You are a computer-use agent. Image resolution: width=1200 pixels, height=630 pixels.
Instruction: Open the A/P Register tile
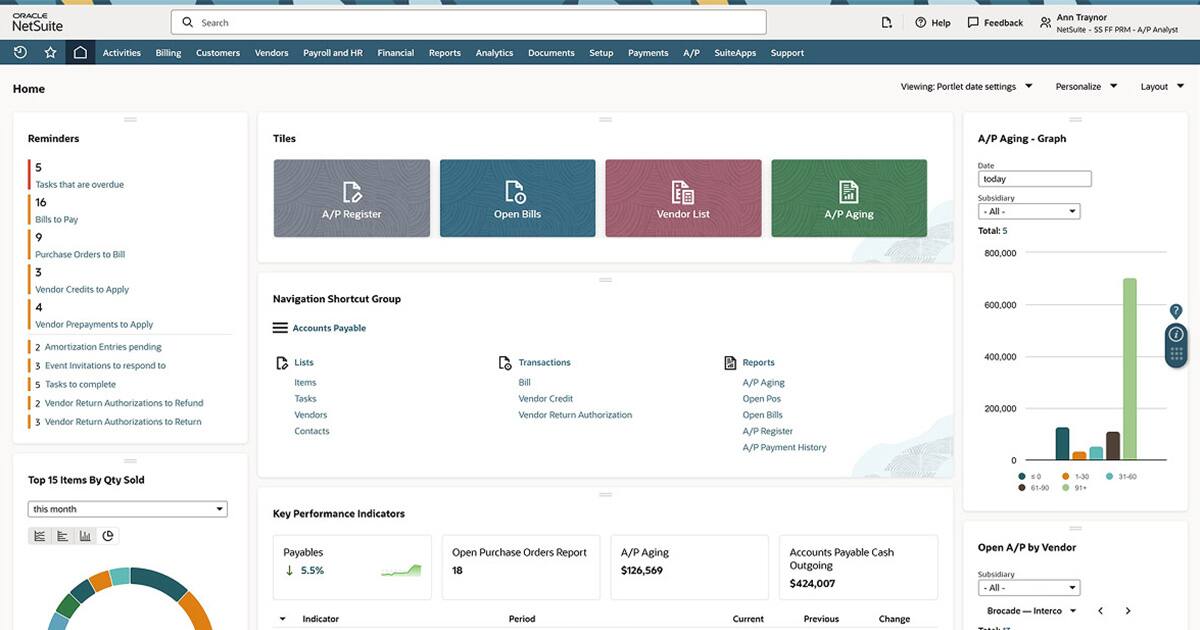tap(351, 198)
